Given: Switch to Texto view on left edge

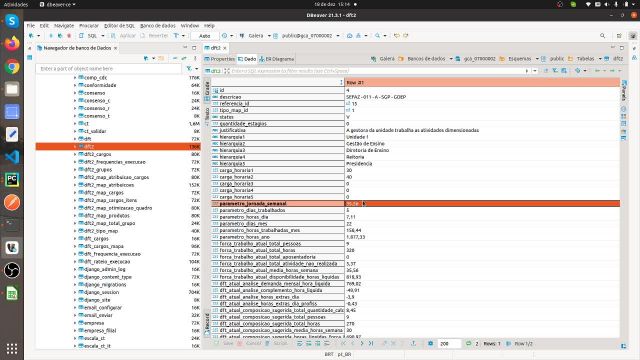Looking at the screenshot, I should tap(207, 116).
